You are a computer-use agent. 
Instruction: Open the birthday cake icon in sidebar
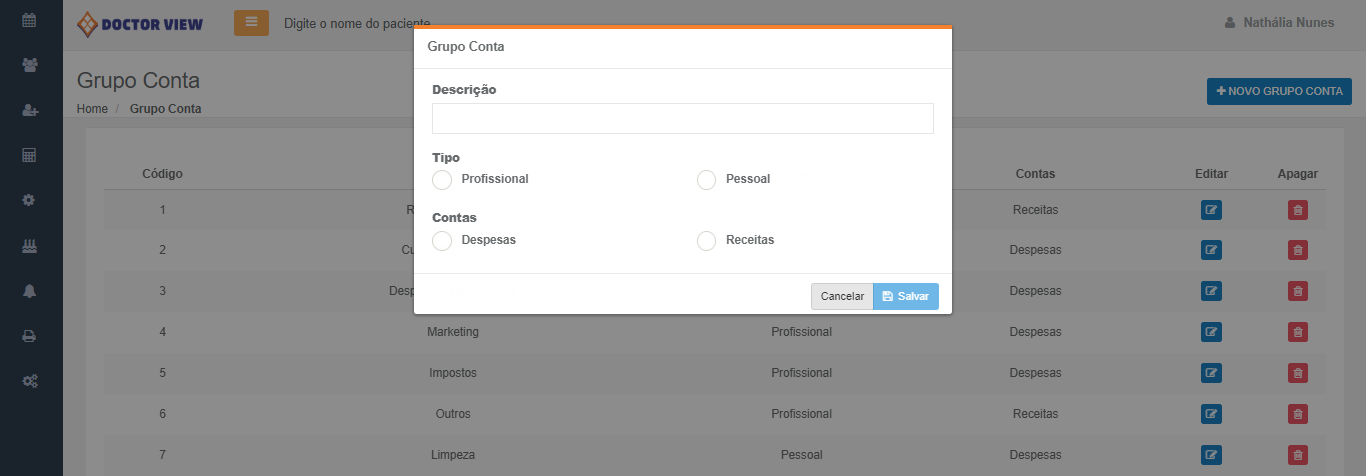pos(30,245)
